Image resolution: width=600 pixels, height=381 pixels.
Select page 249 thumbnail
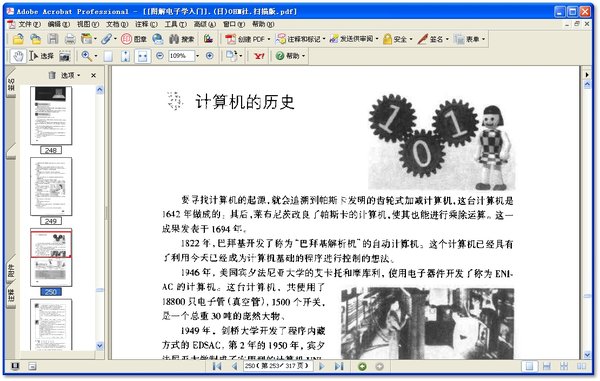point(51,187)
